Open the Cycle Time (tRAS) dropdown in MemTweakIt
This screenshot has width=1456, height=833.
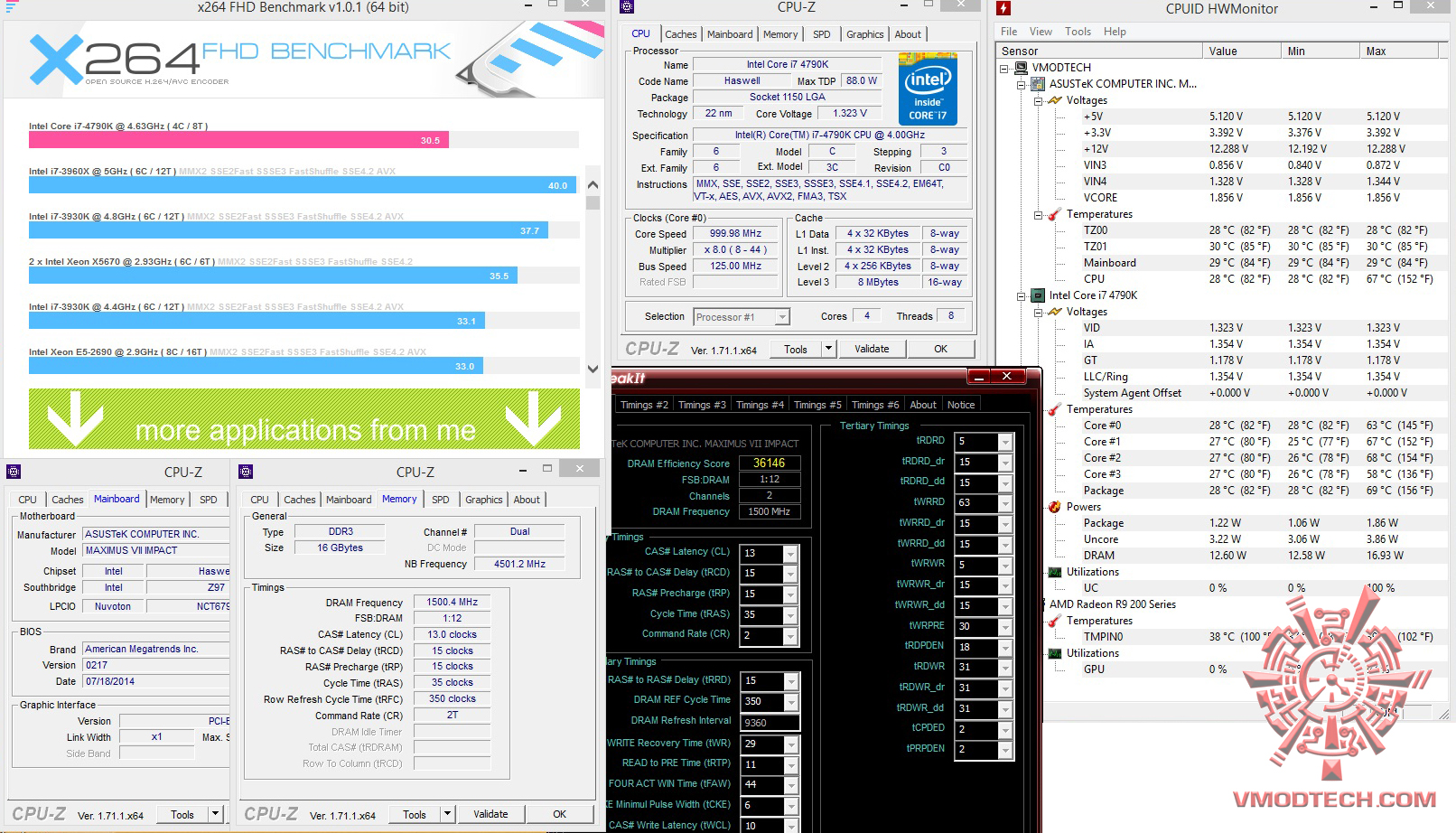tap(790, 615)
